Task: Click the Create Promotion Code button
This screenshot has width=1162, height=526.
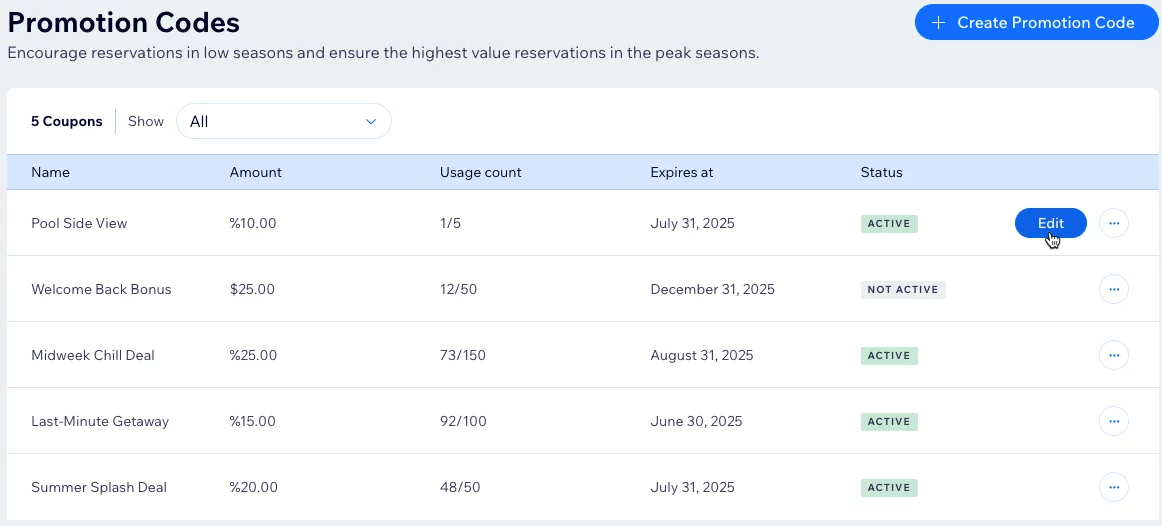Action: pos(1036,22)
